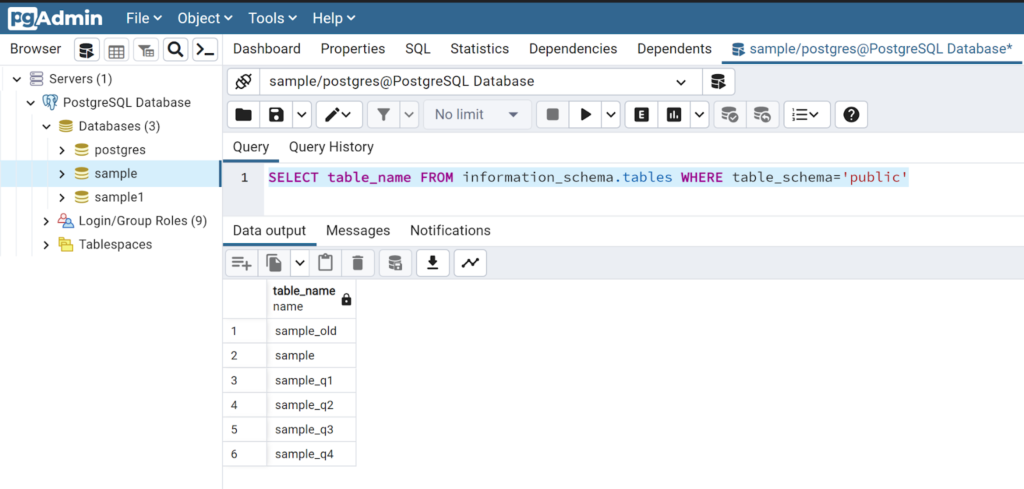Expand the sample1 database node
The height and width of the screenshot is (489, 1024).
[62, 197]
